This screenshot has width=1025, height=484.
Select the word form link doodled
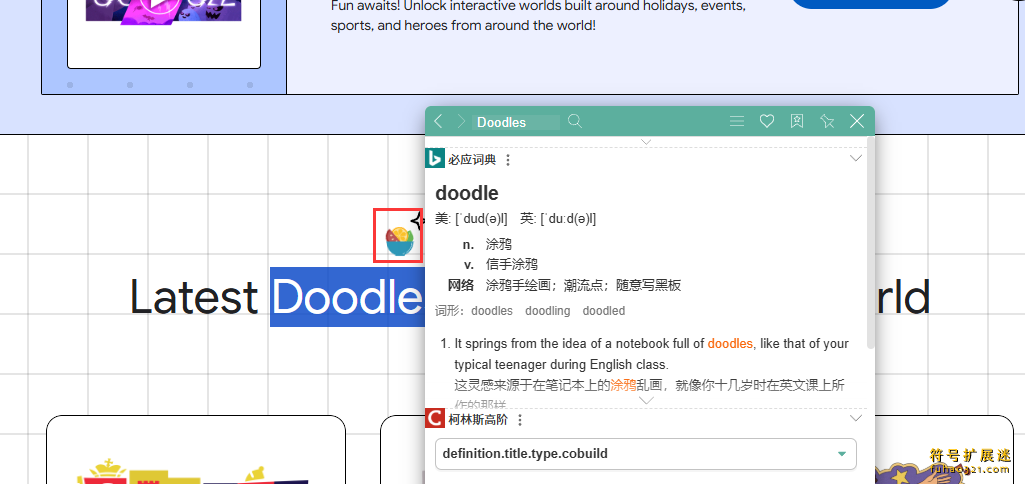pos(604,311)
